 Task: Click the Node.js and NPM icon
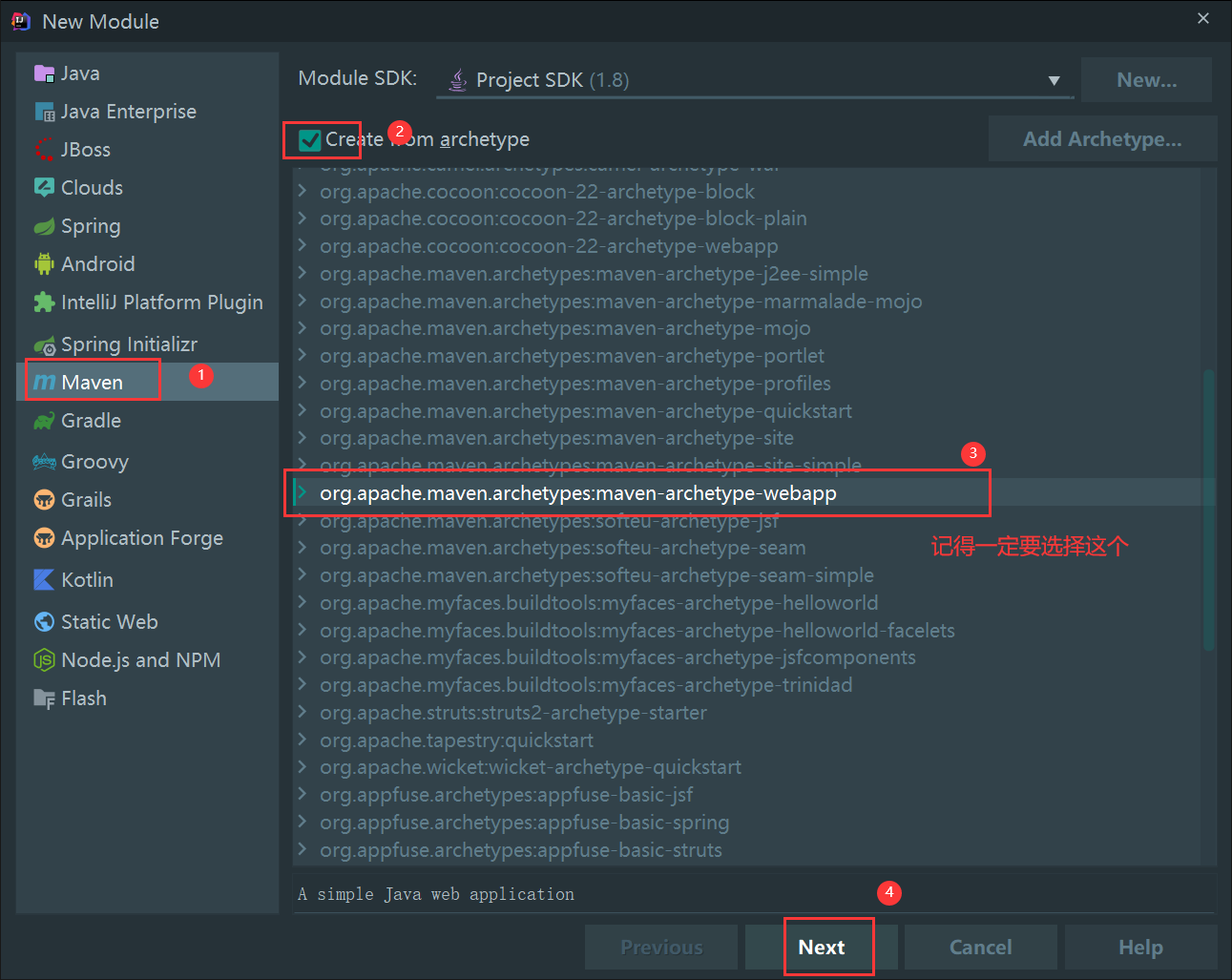tap(44, 660)
